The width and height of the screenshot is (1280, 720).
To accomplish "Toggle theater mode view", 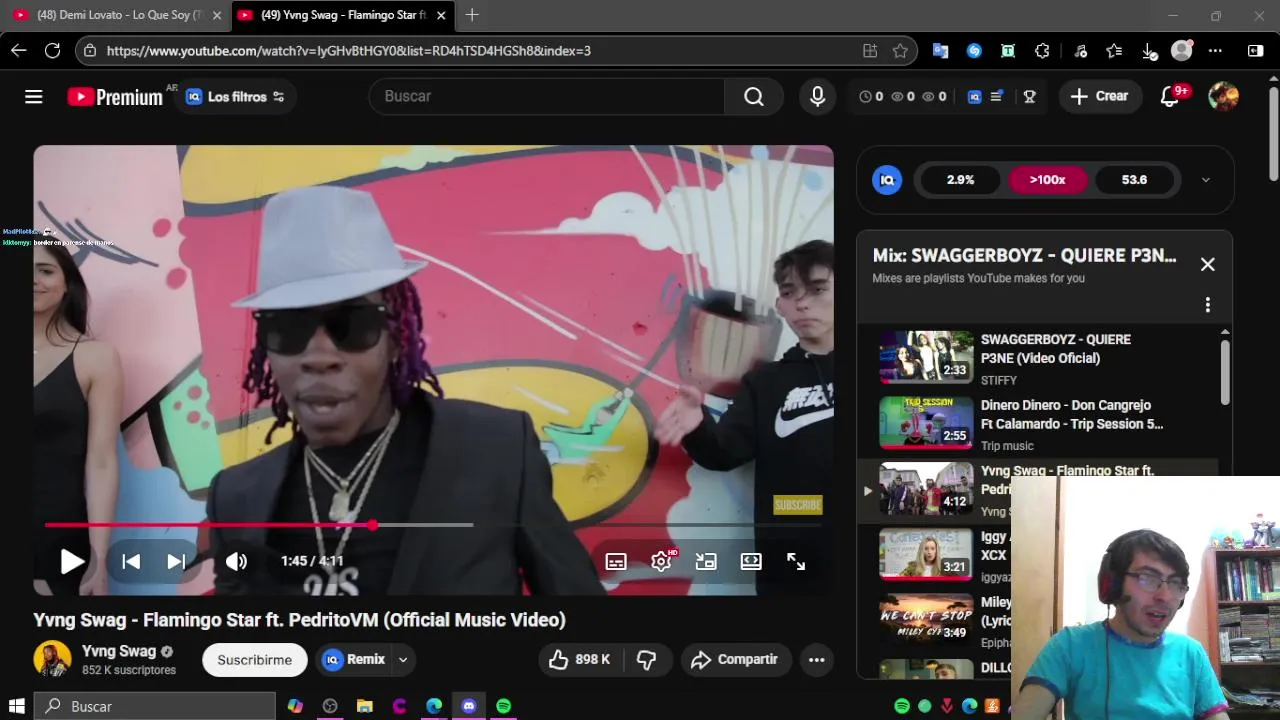I will [x=751, y=562].
